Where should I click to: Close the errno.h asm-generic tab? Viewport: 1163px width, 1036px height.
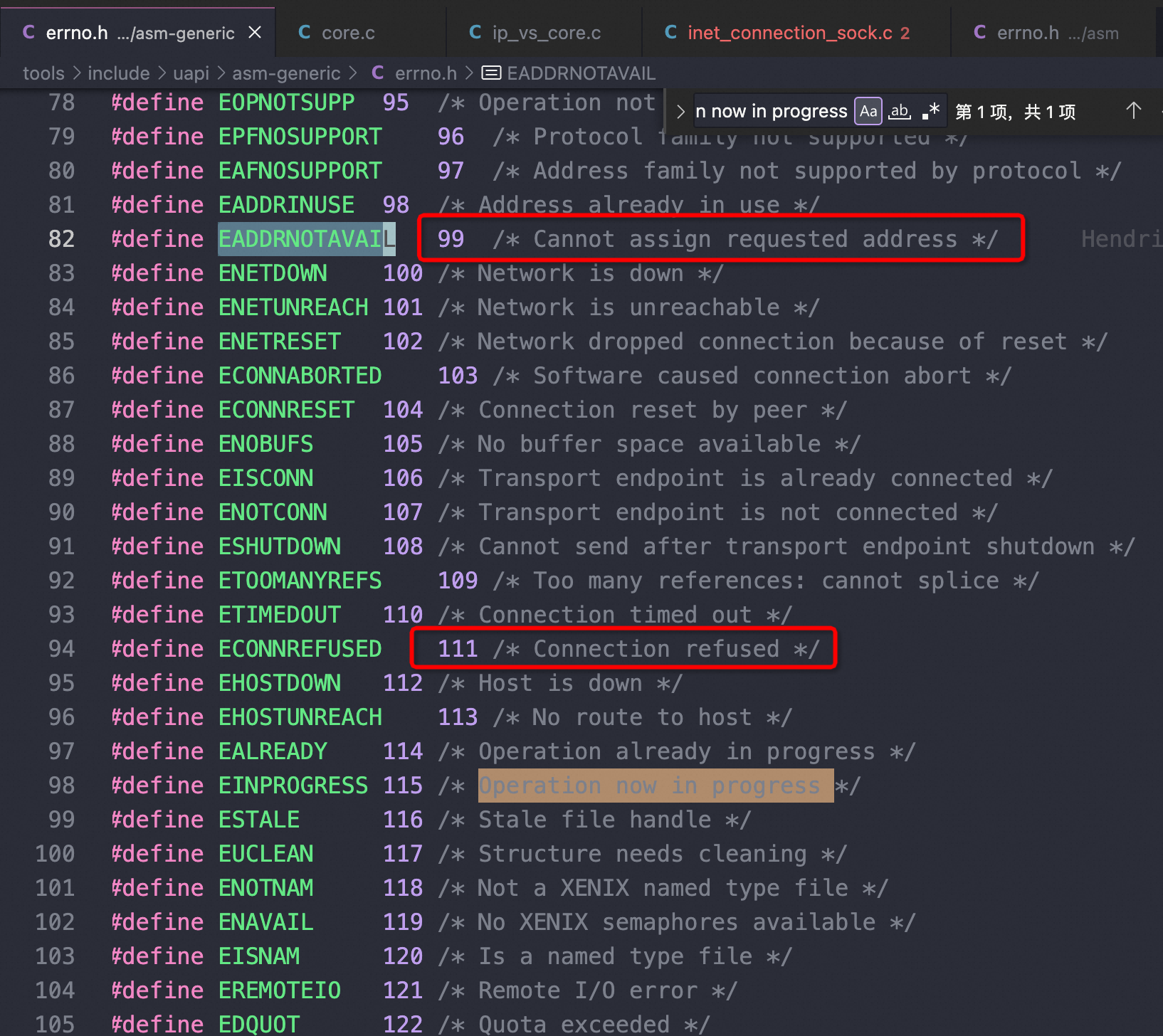tap(255, 33)
